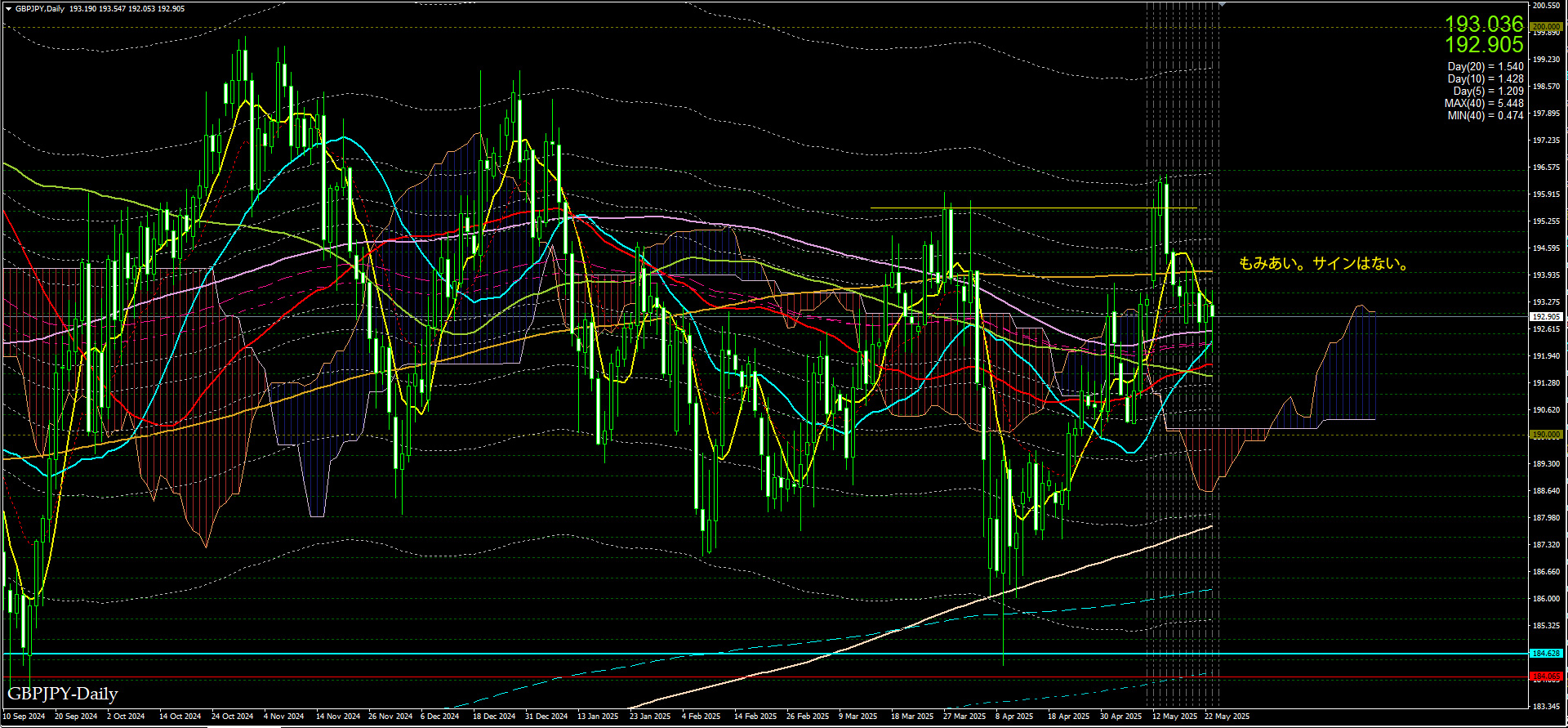Click the 8 Apr 2025 date label
1568x728 pixels.
1014,717
